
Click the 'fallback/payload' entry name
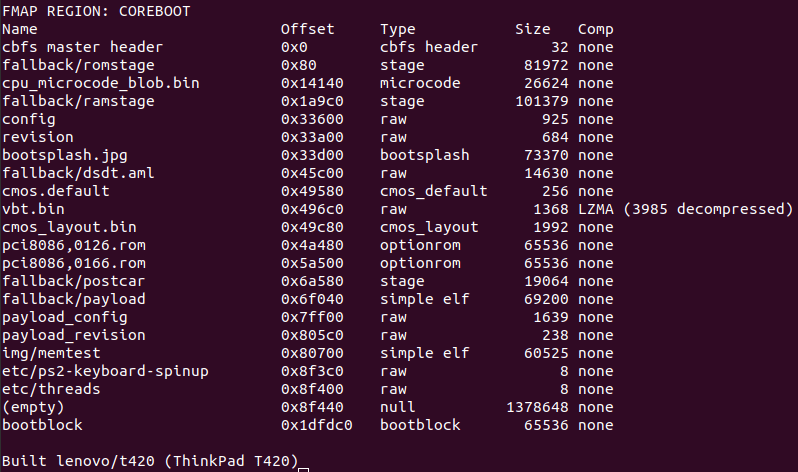(74, 299)
